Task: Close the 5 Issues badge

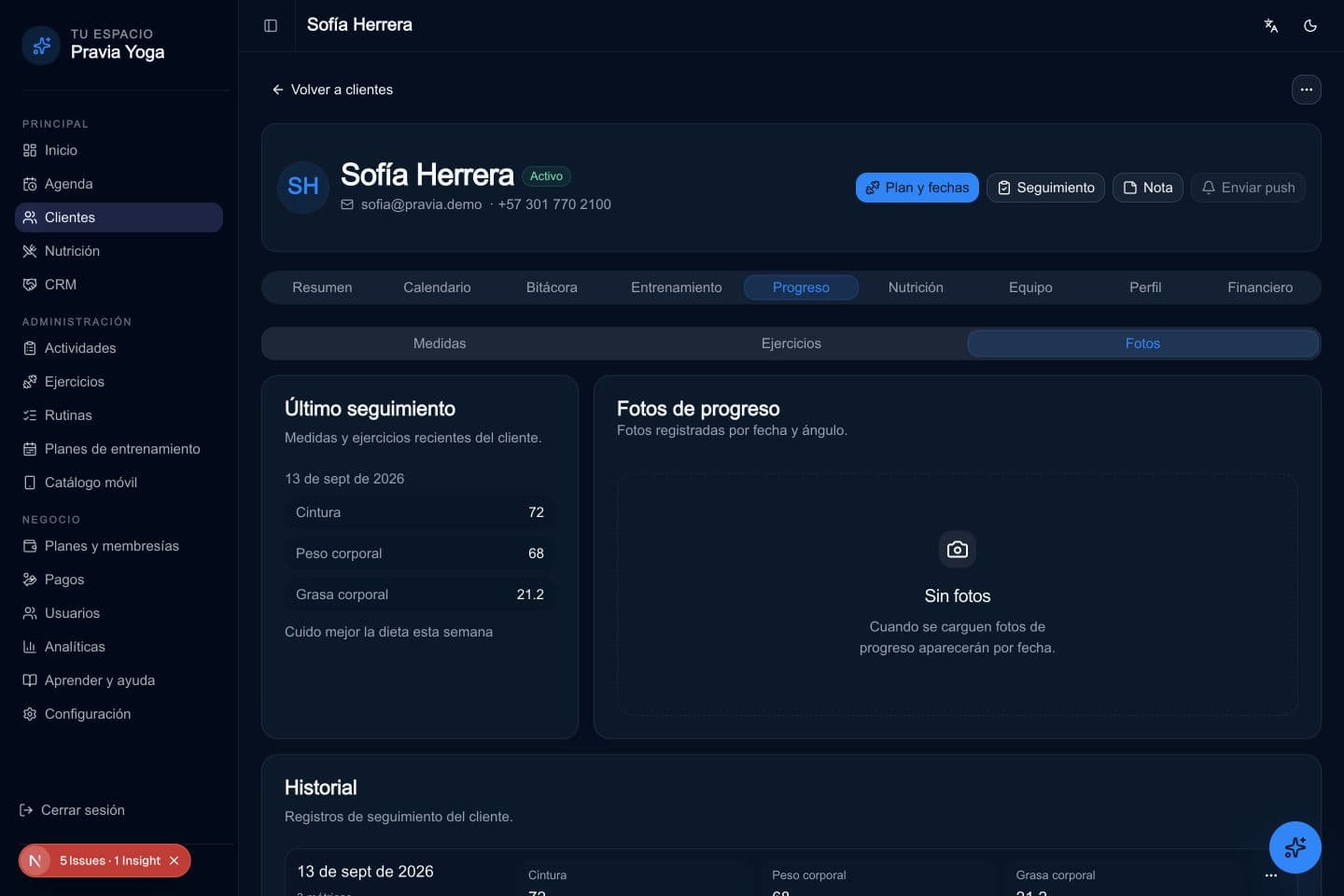Action: (x=174, y=861)
